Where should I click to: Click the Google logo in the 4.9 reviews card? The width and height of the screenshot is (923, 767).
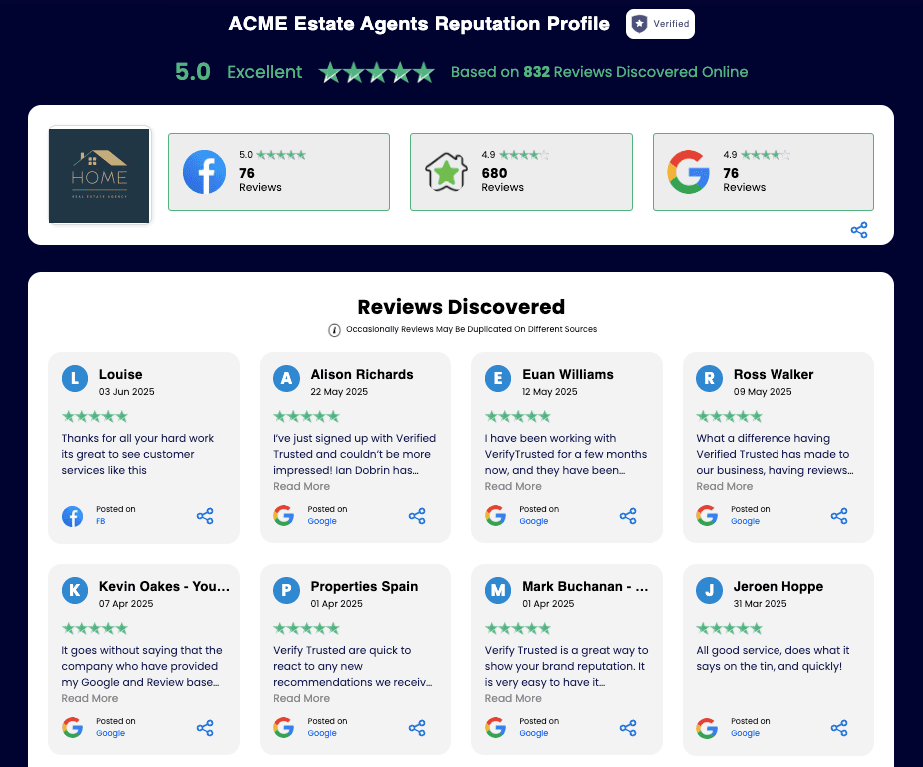(688, 172)
